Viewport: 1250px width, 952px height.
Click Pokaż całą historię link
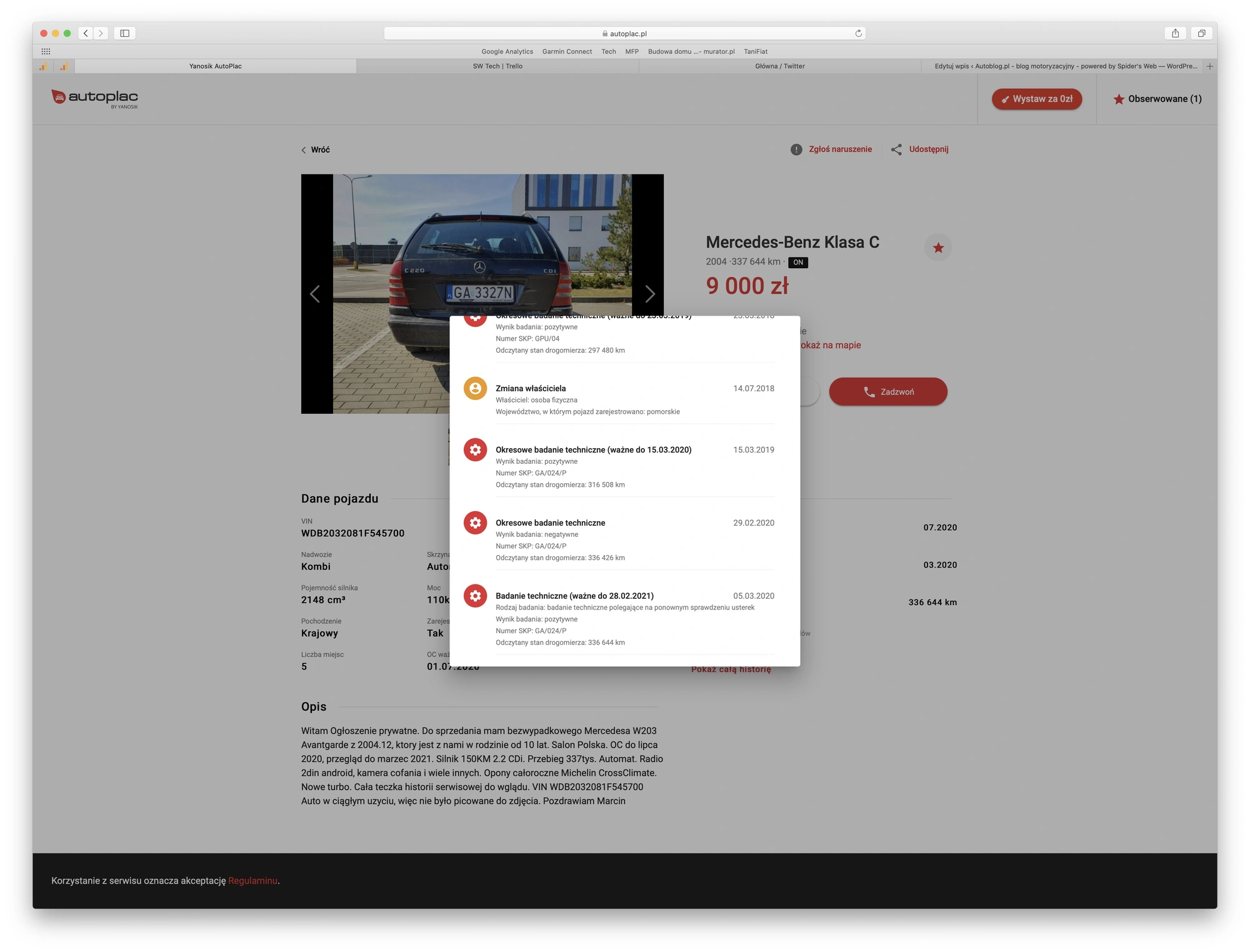731,669
